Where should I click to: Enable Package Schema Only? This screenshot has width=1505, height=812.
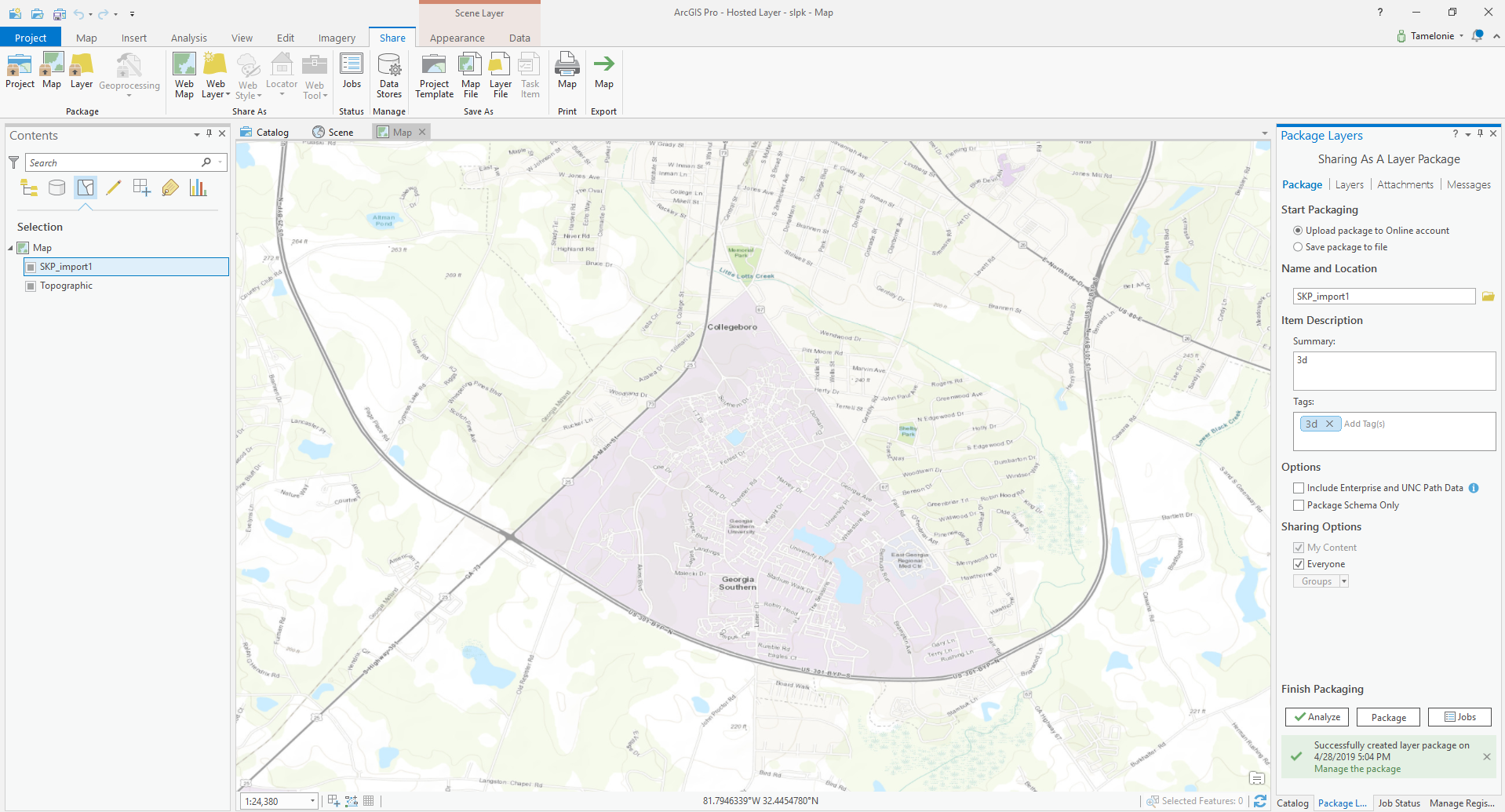tap(1299, 505)
